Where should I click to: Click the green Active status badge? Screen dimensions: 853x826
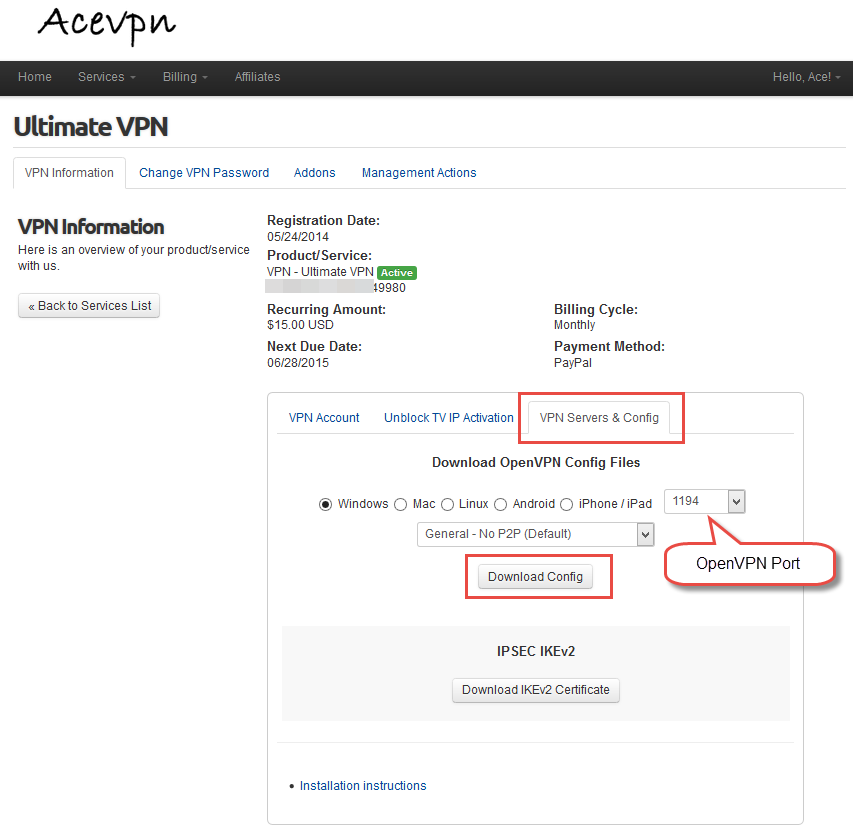tap(397, 273)
